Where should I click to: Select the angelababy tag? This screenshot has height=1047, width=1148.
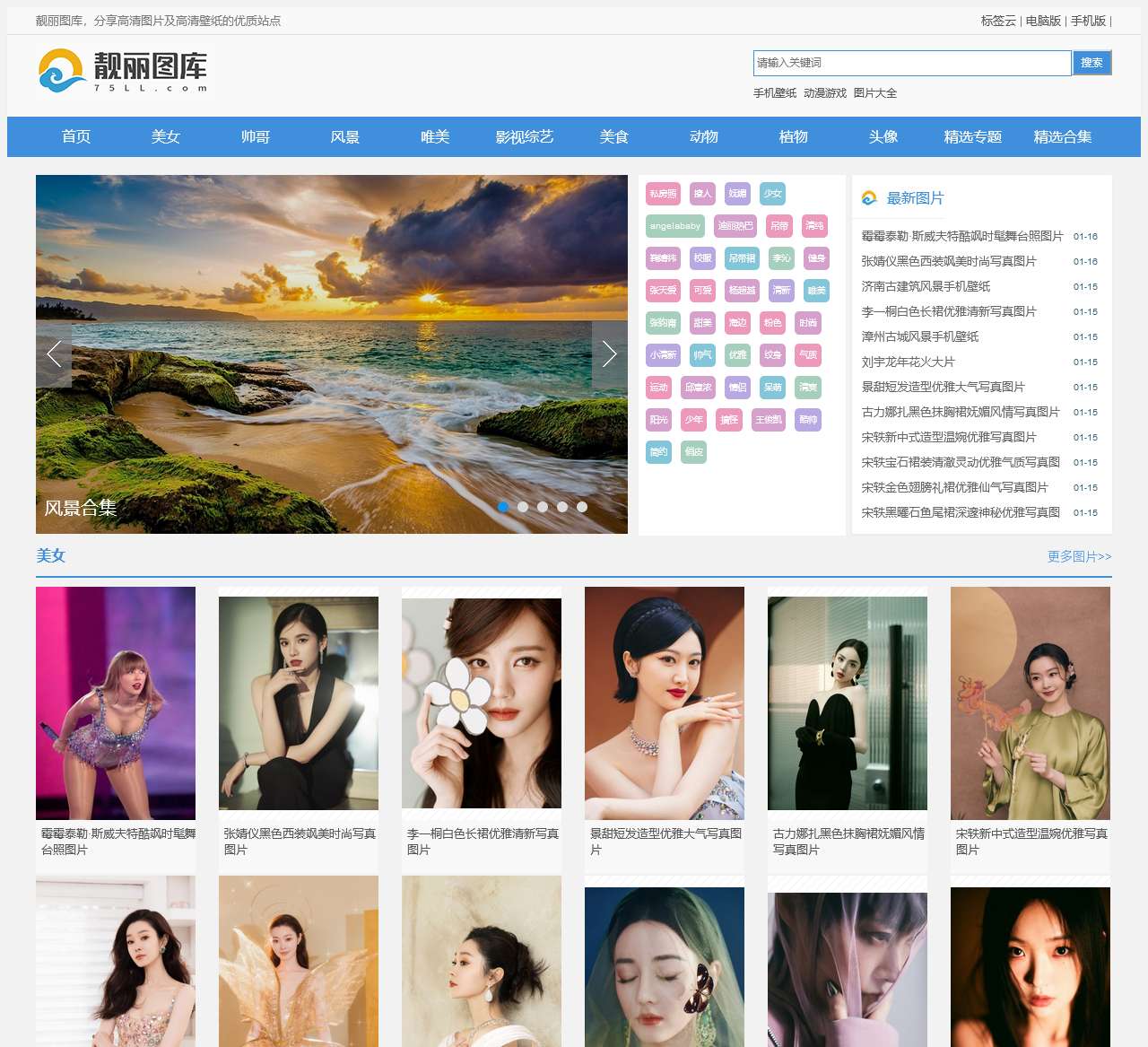[x=675, y=226]
